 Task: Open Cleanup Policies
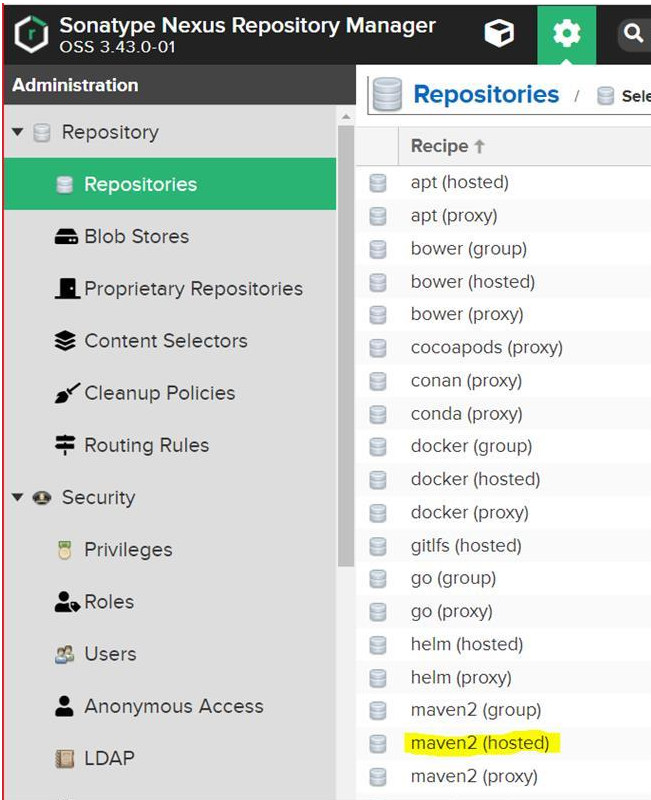pyautogui.click(x=160, y=393)
